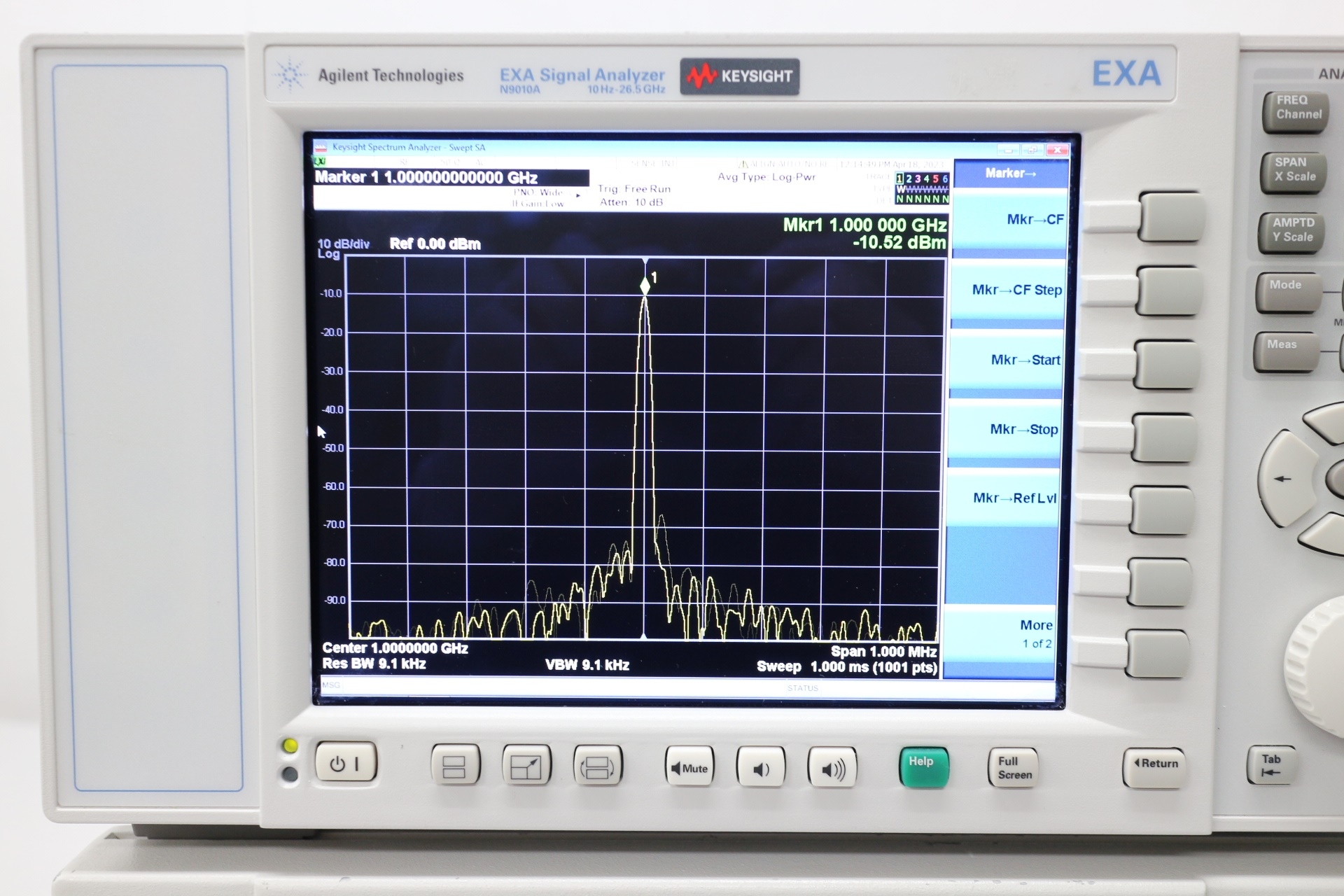Screen dimensions: 1344x896
Task: Open the SPAN X Scale menu
Action: (1294, 172)
